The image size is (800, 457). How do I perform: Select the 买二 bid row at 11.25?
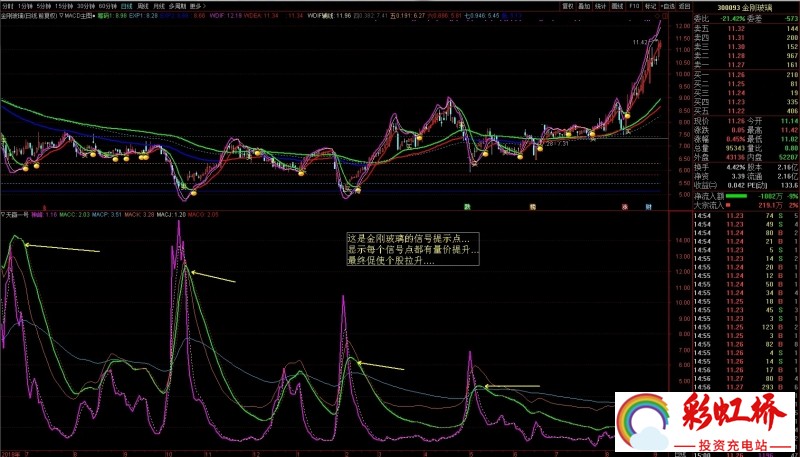click(746, 84)
